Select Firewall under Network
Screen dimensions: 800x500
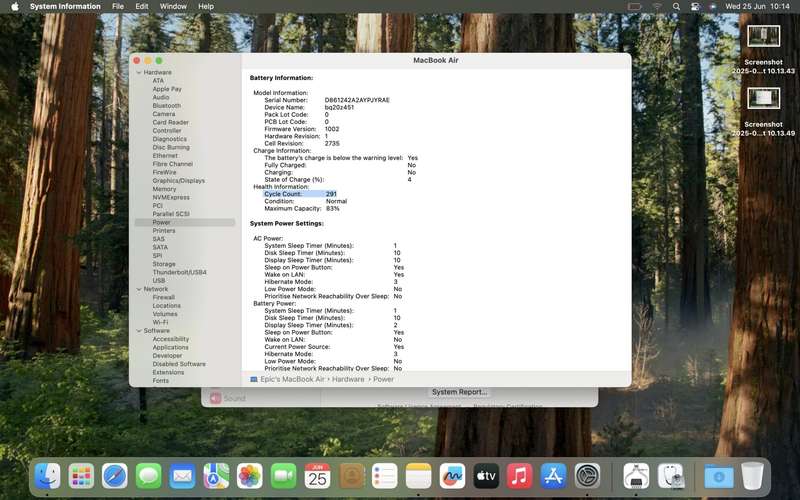click(x=164, y=297)
